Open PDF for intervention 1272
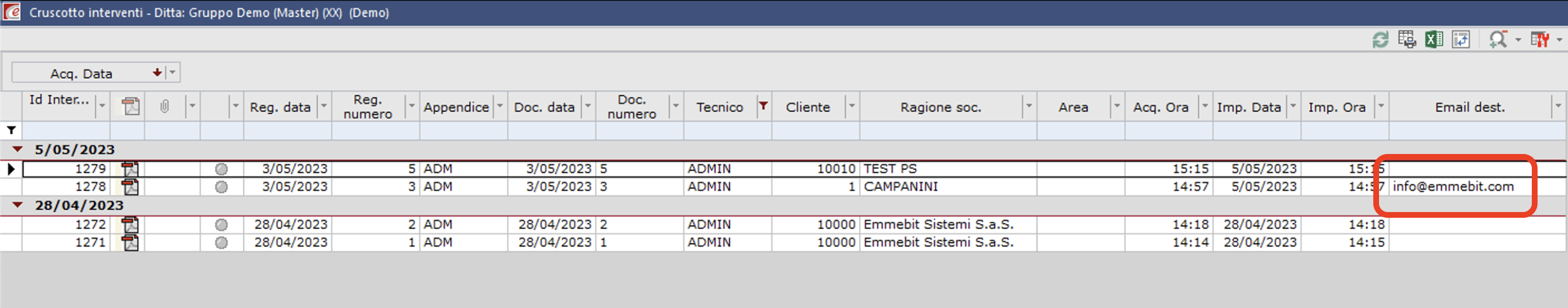Screen dimensions: 1568x308 tap(130, 224)
